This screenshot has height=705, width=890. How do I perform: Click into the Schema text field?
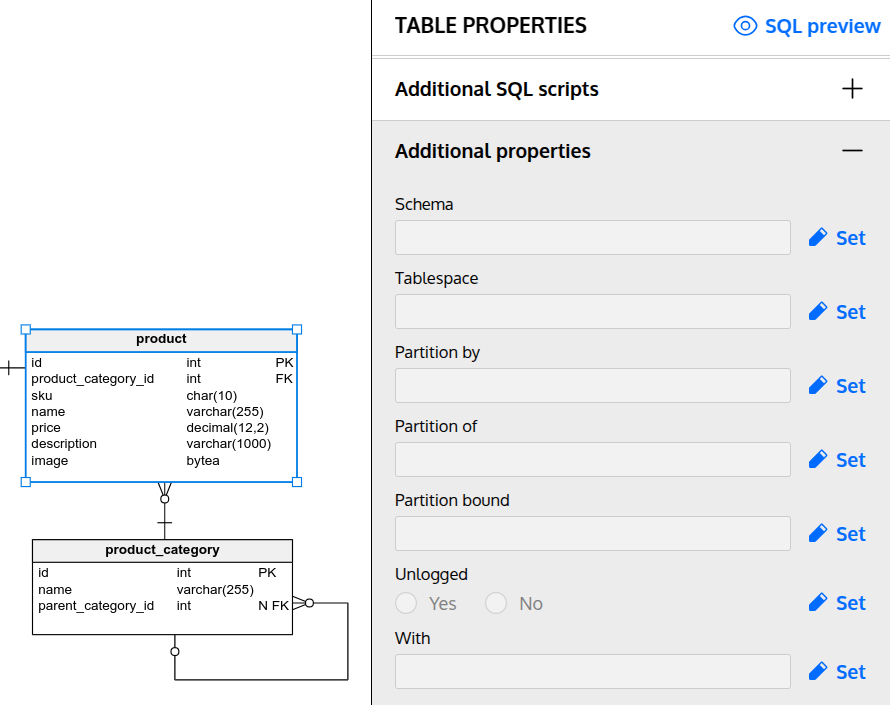tap(592, 238)
